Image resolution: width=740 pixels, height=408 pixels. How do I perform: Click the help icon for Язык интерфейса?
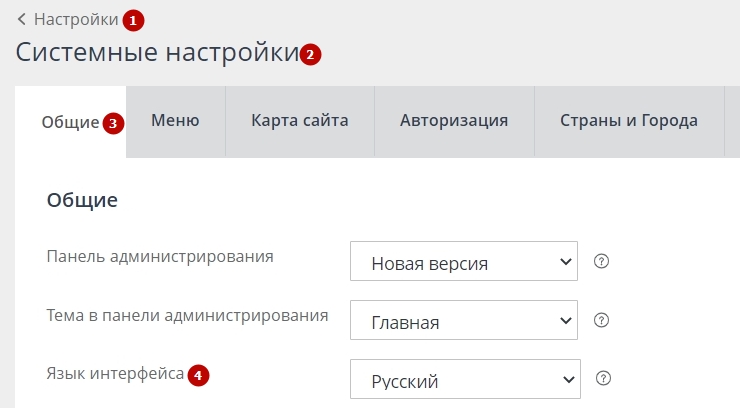tap(602, 379)
